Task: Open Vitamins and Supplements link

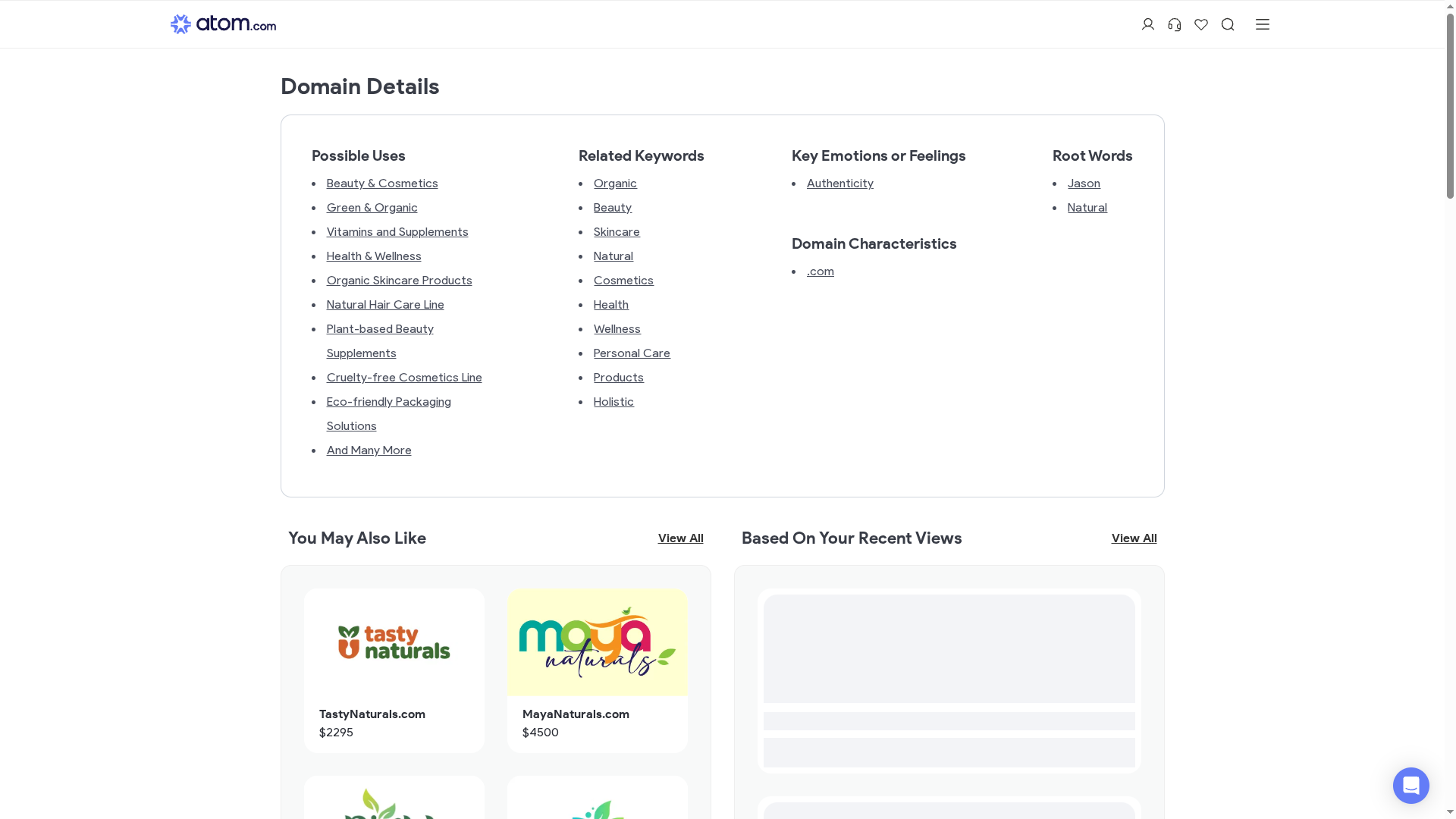Action: [397, 232]
